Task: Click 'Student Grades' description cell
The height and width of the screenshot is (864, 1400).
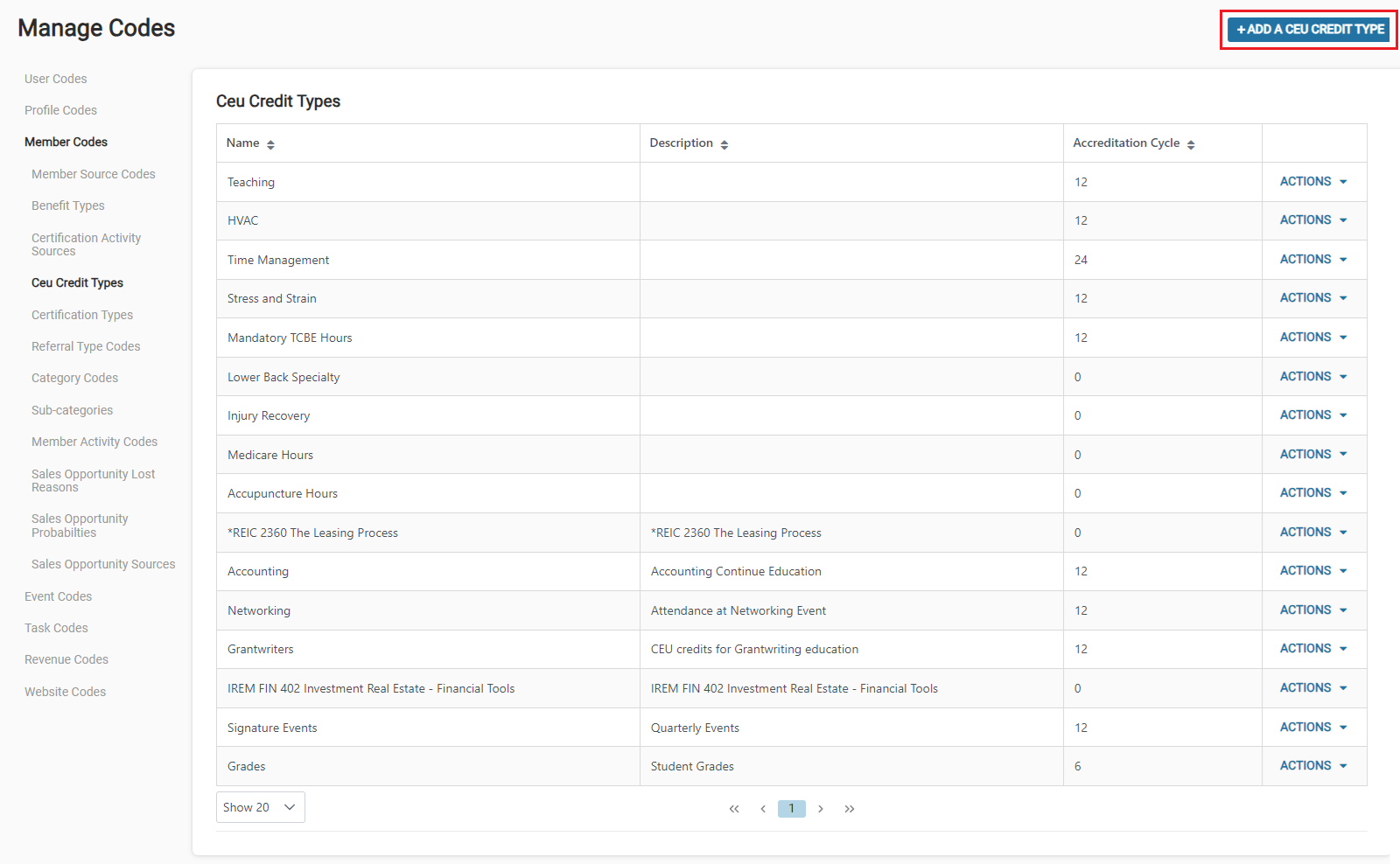Action: point(851,766)
